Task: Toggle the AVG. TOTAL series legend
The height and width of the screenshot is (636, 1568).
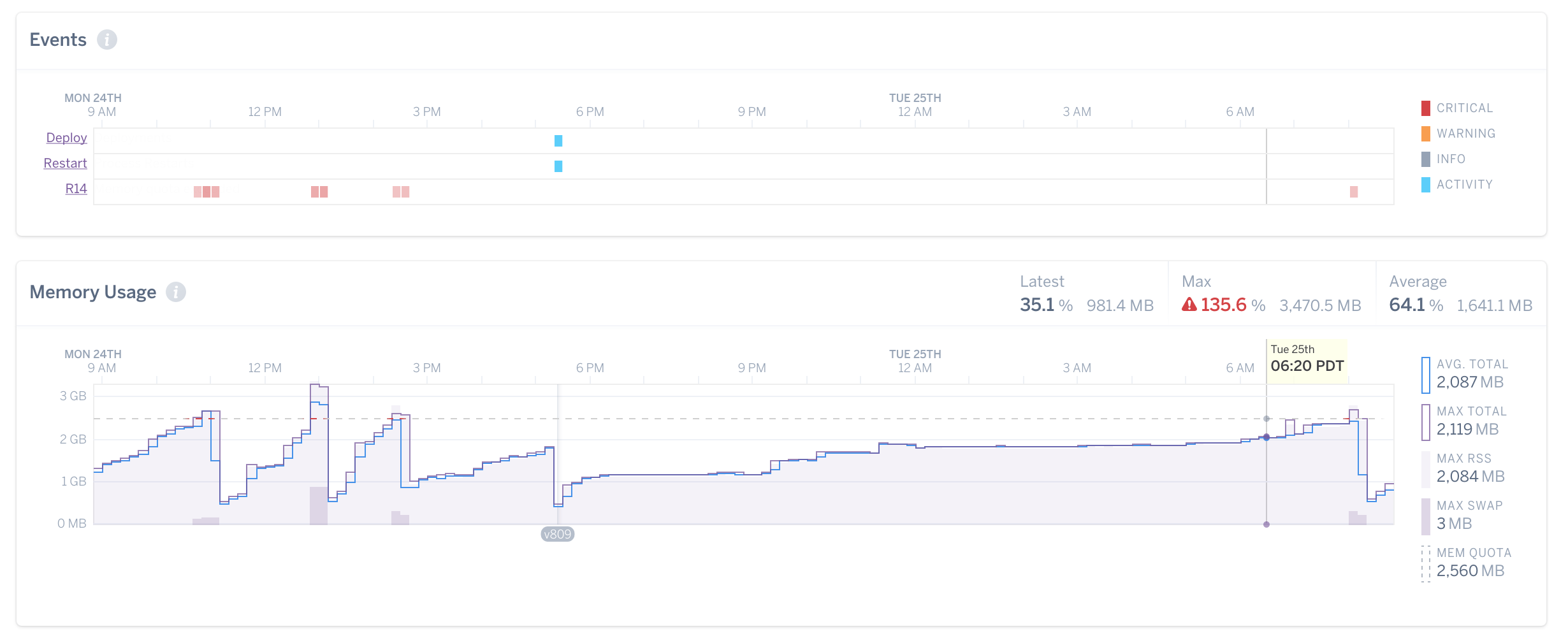Action: tap(1465, 375)
